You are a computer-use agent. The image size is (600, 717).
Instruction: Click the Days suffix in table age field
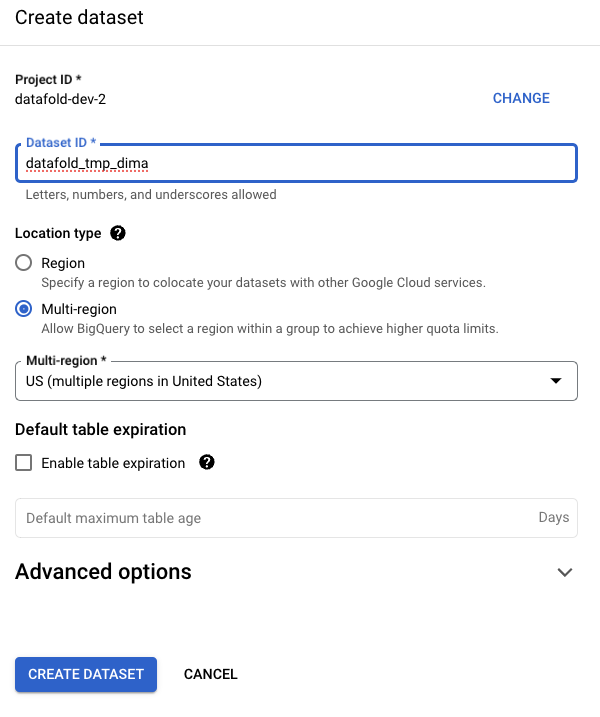(x=554, y=517)
